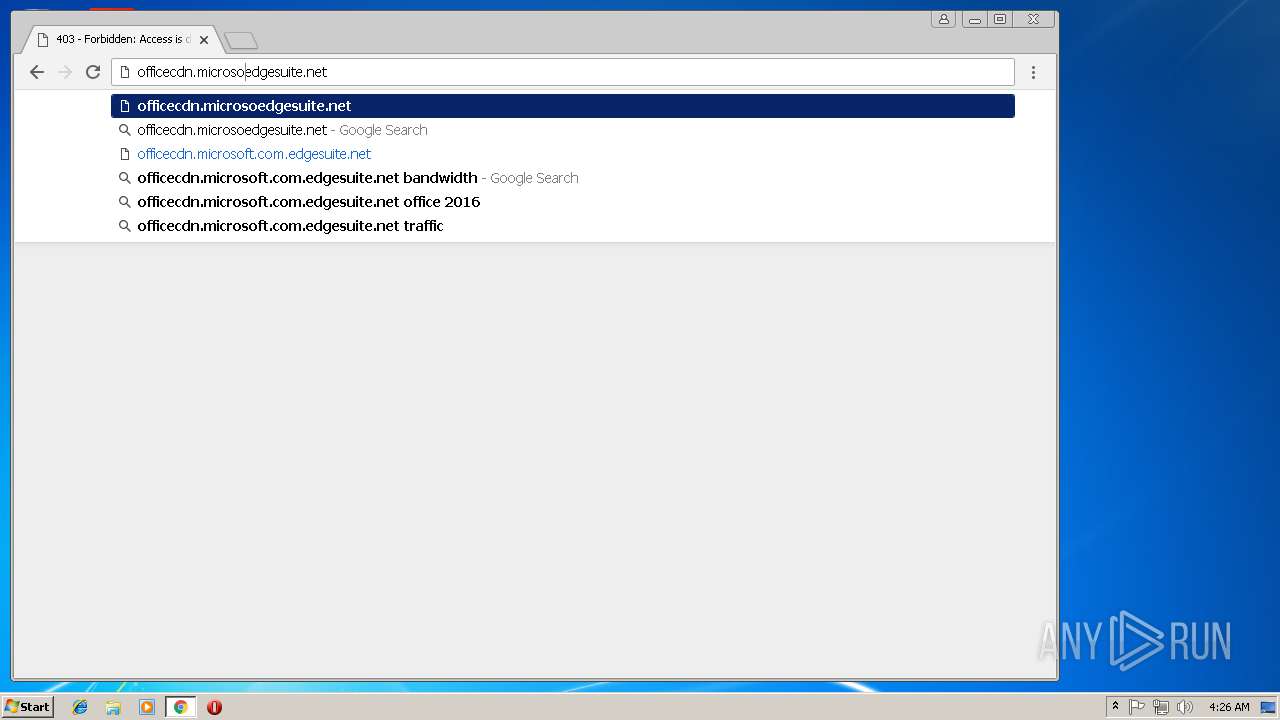Viewport: 1280px width, 720px height.
Task: Open the Chrome profile user button
Action: [943, 19]
